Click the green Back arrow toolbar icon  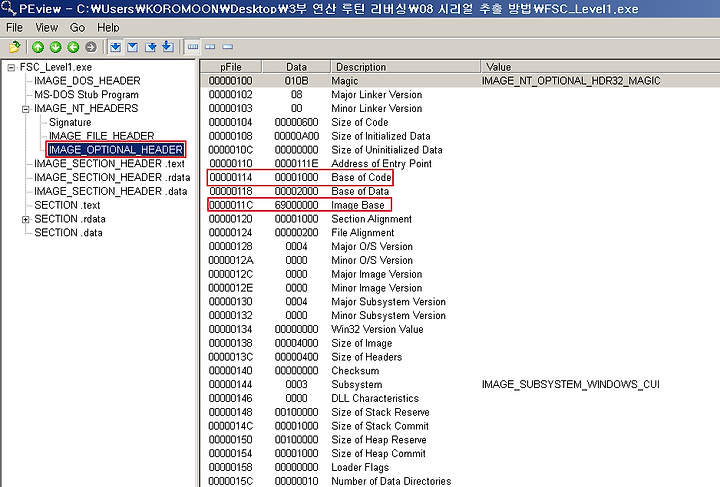[x=73, y=47]
